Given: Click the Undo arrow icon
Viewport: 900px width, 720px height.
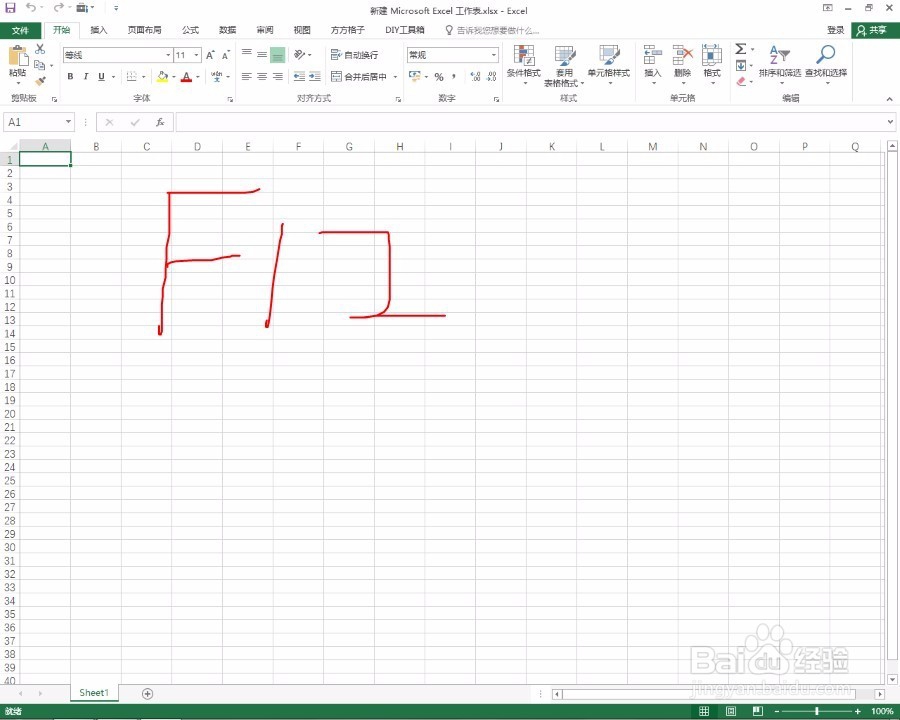Looking at the screenshot, I should pos(31,8).
